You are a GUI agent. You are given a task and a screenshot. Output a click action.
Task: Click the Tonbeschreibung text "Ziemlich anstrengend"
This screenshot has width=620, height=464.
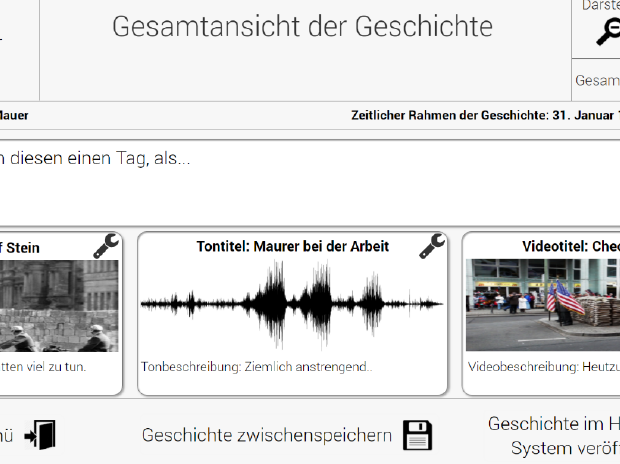(x=256, y=366)
